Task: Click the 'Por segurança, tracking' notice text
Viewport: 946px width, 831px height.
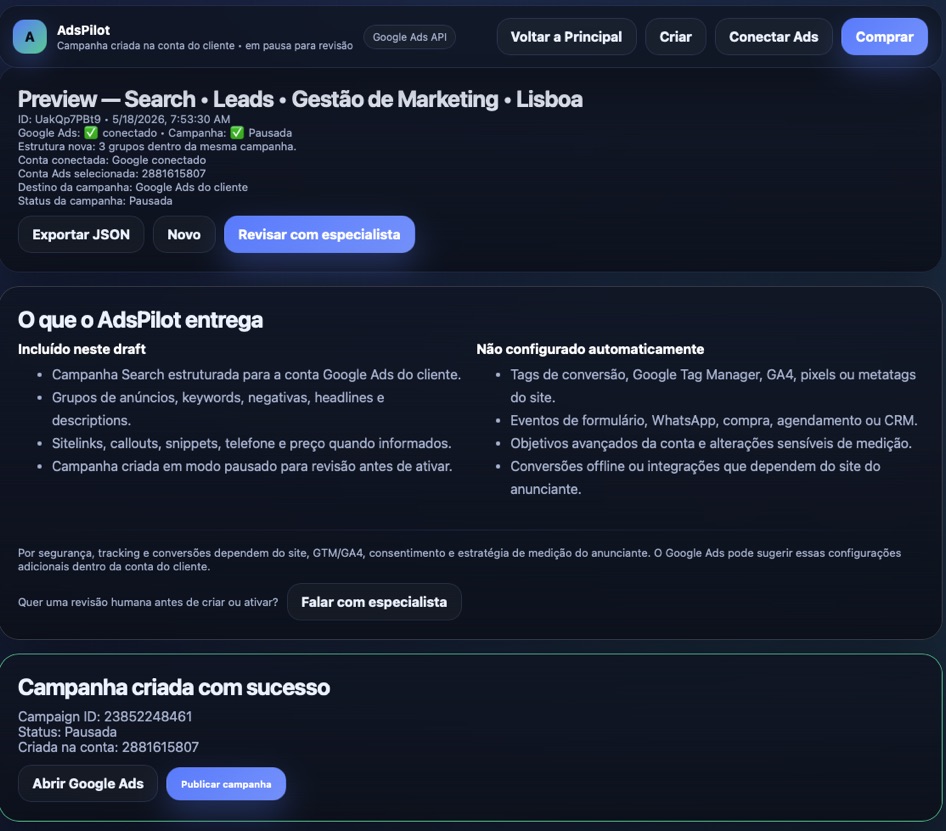Action: point(459,559)
